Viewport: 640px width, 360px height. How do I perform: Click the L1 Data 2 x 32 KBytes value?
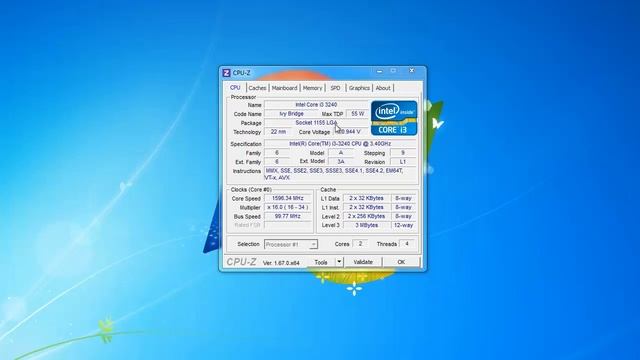pyautogui.click(x=366, y=198)
